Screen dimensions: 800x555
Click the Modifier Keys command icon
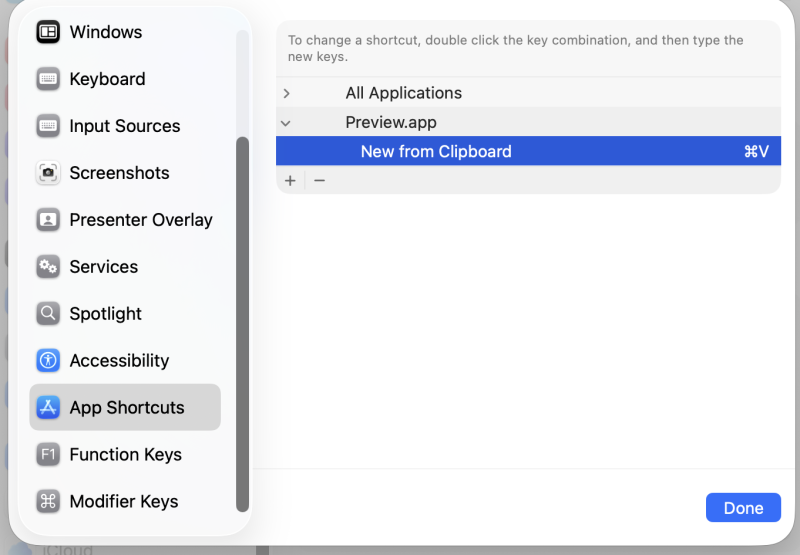click(x=48, y=502)
